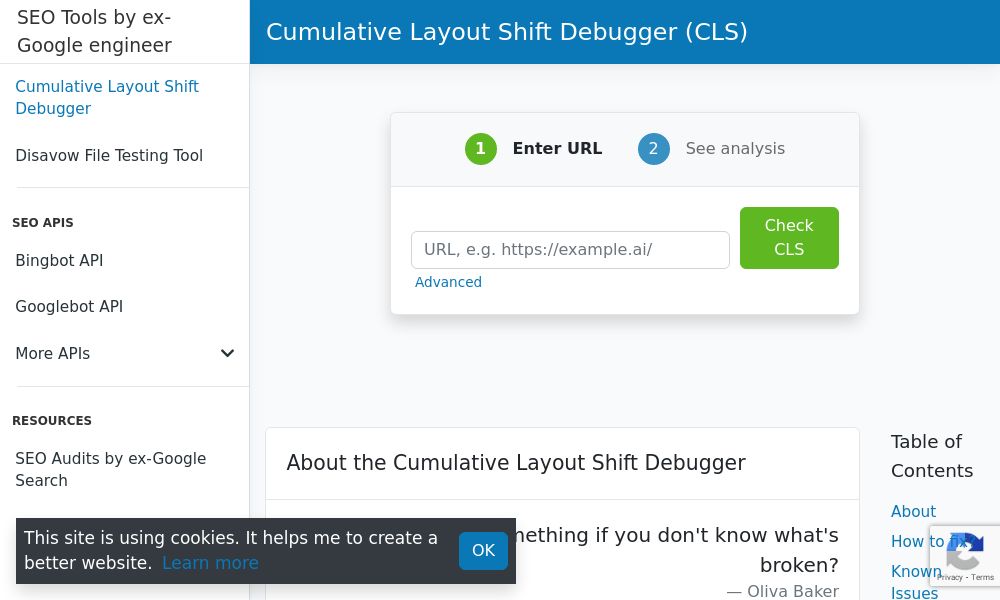1000x600 pixels.
Task: Switch to the Disavow File Testing Tool
Action: pos(109,156)
